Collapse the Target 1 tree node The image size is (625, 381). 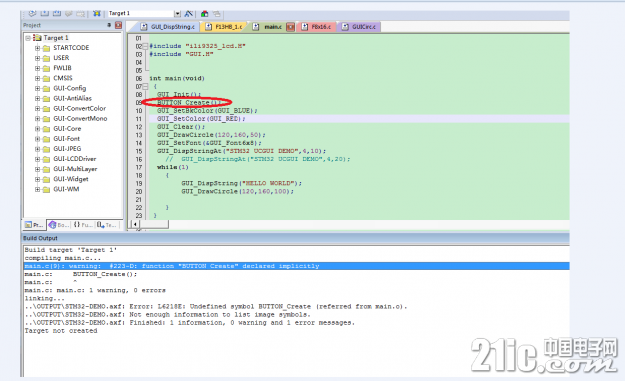28,38
